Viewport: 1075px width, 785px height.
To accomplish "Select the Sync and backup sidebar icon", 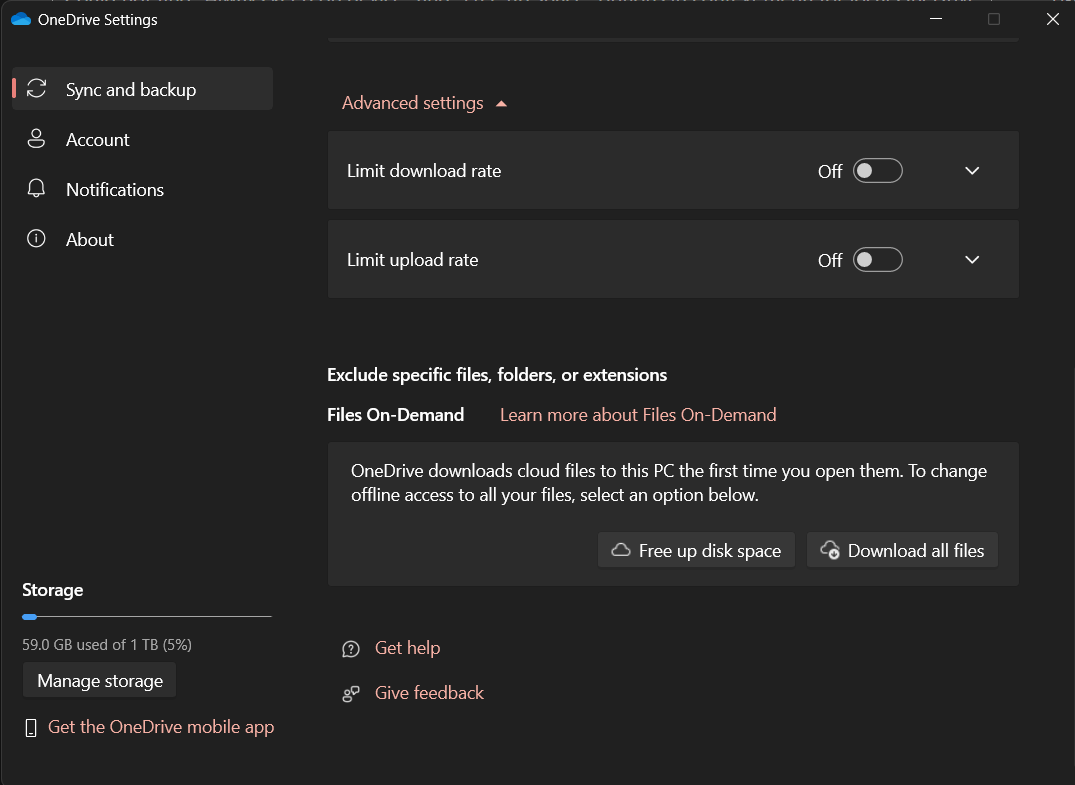I will tap(37, 88).
